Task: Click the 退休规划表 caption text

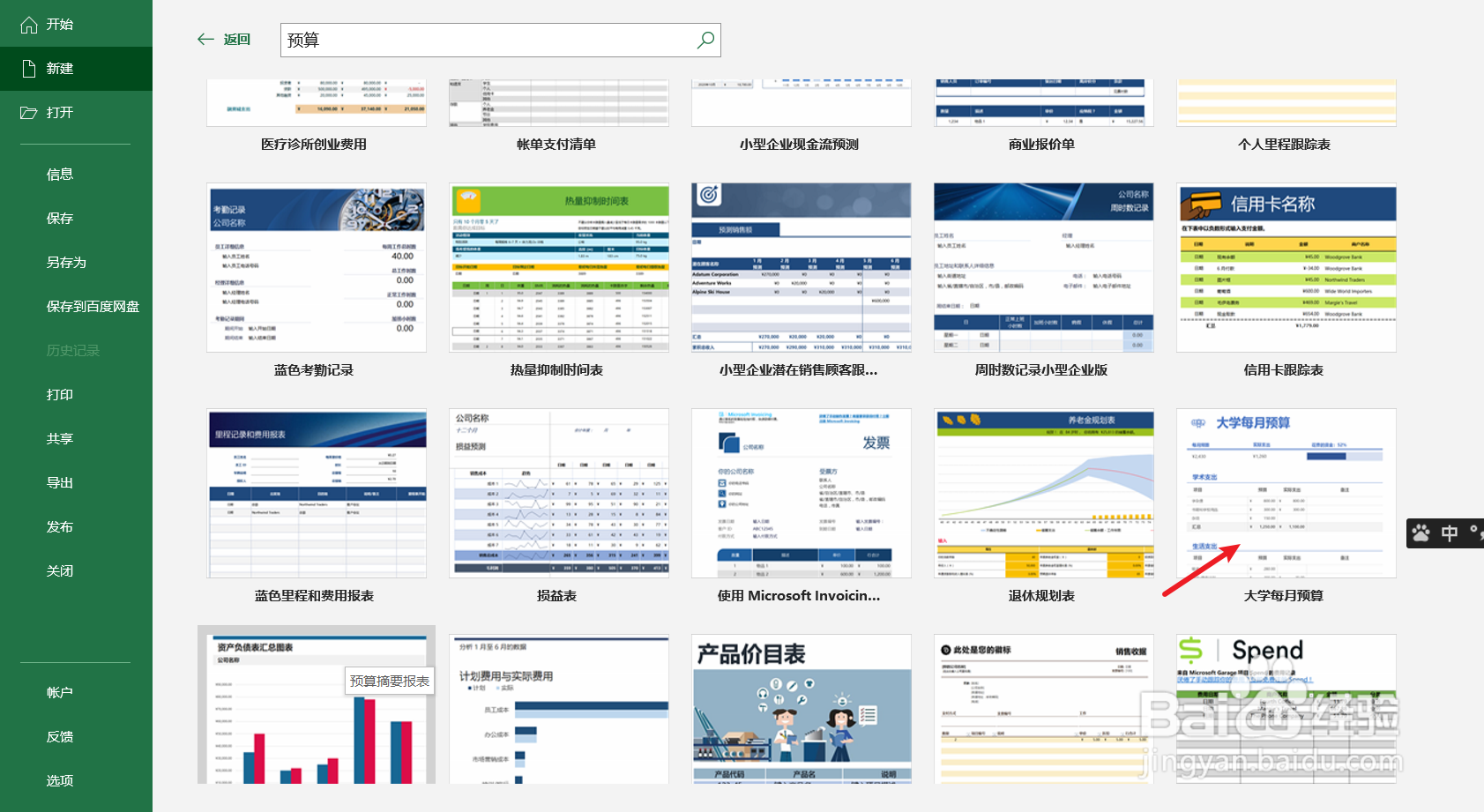Action: (1041, 596)
